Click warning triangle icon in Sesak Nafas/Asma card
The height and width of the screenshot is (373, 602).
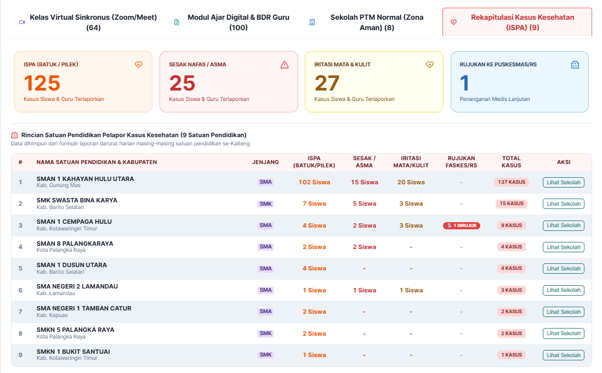[284, 64]
